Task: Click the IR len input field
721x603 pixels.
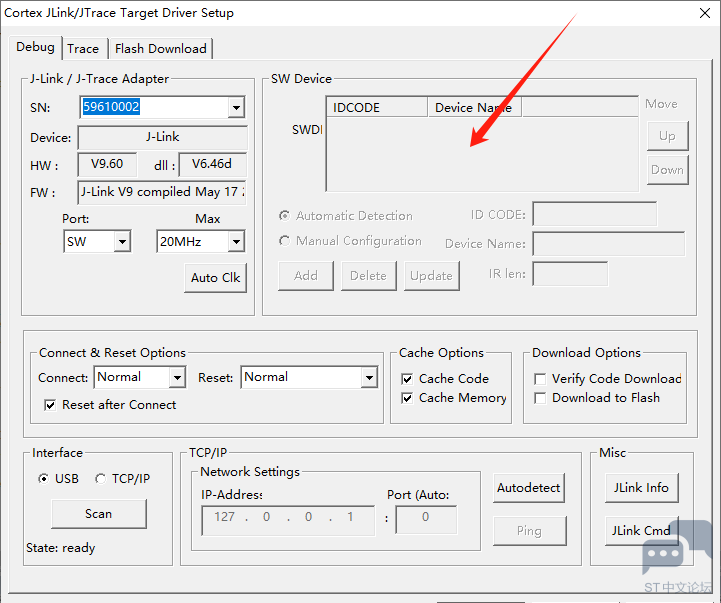Action: coord(570,274)
